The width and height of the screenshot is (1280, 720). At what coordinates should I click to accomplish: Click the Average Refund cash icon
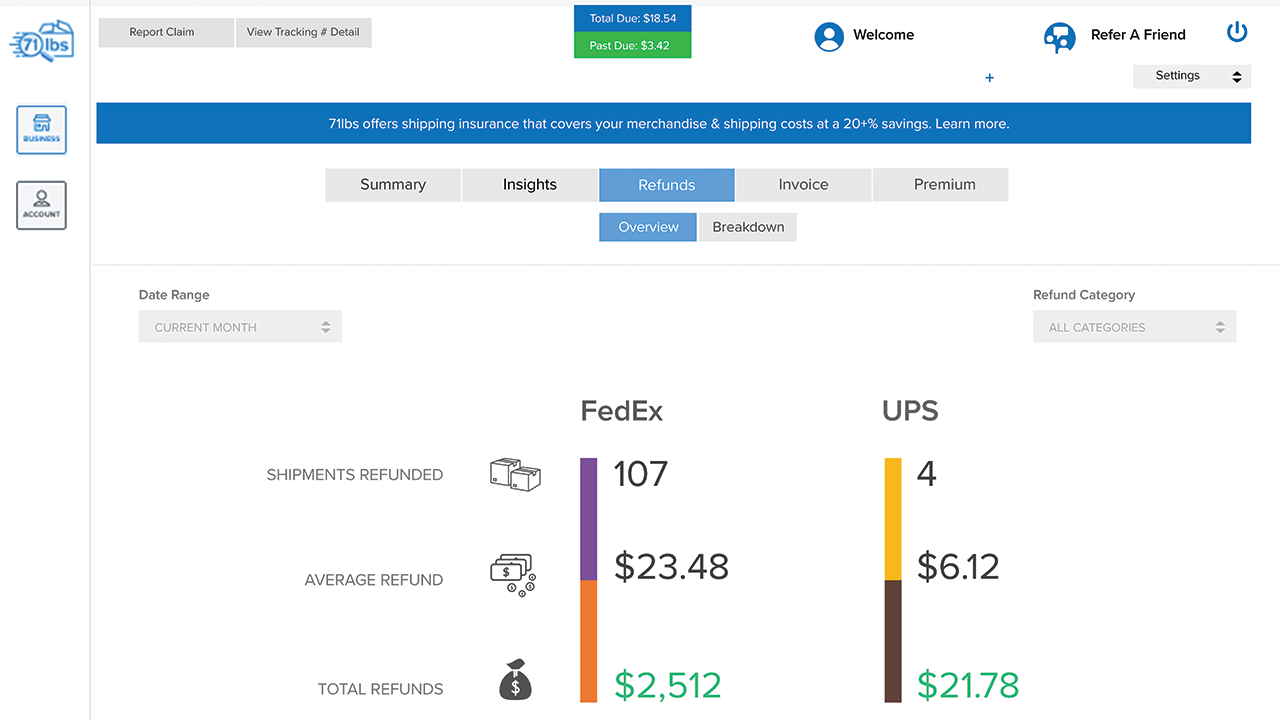pos(513,577)
